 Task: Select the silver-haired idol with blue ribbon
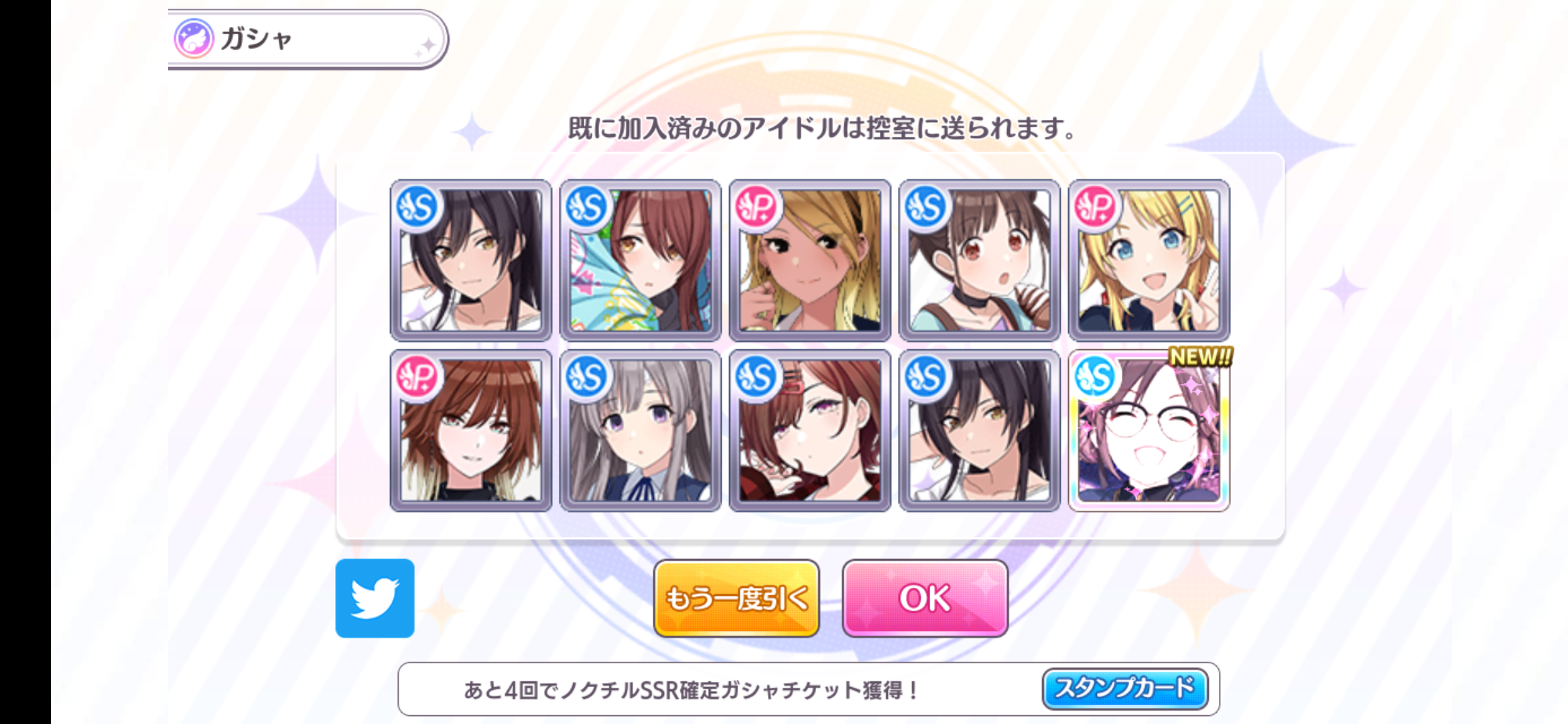(641, 430)
